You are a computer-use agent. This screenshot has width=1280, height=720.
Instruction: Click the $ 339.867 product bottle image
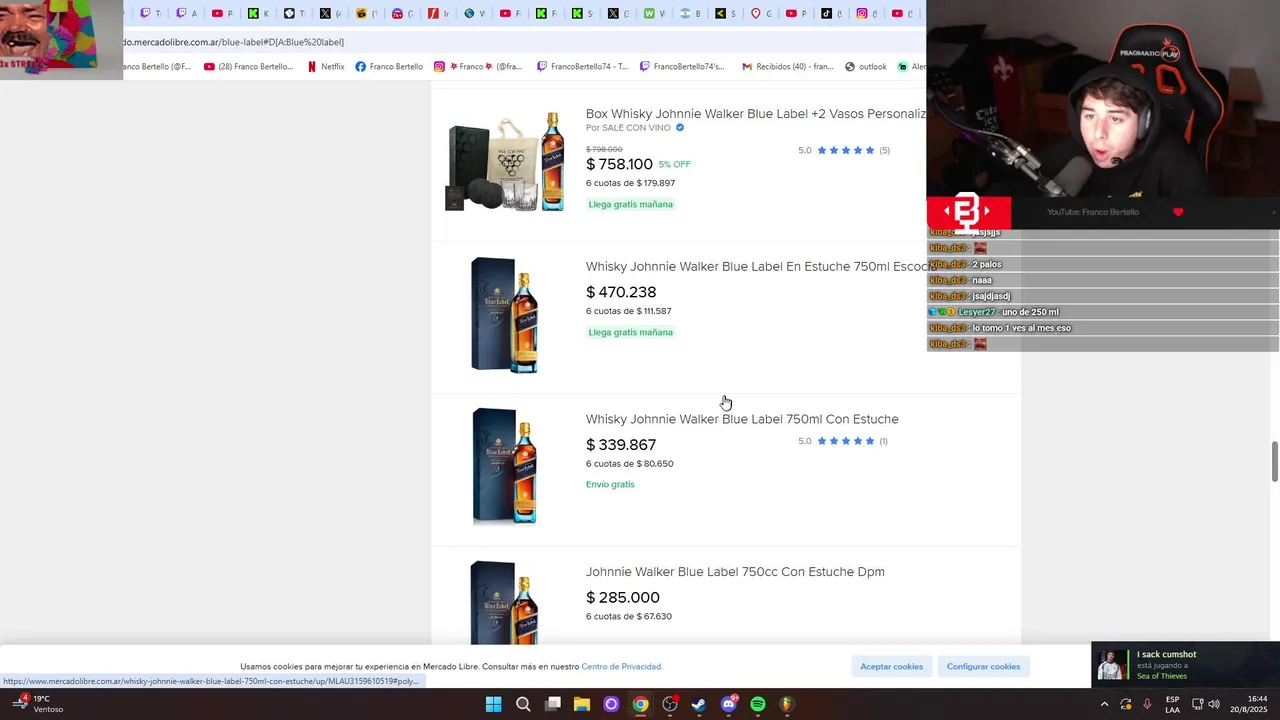coord(505,467)
